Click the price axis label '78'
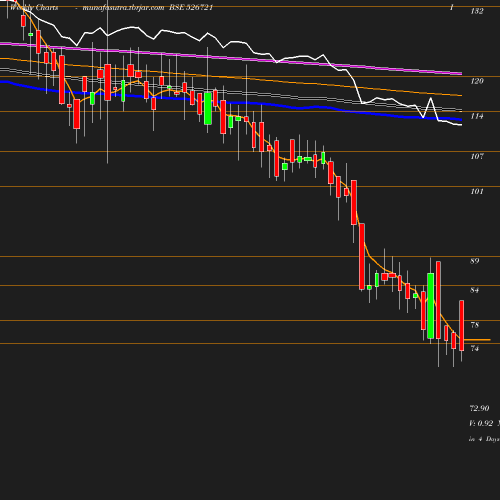500x500 pixels. tap(475, 325)
